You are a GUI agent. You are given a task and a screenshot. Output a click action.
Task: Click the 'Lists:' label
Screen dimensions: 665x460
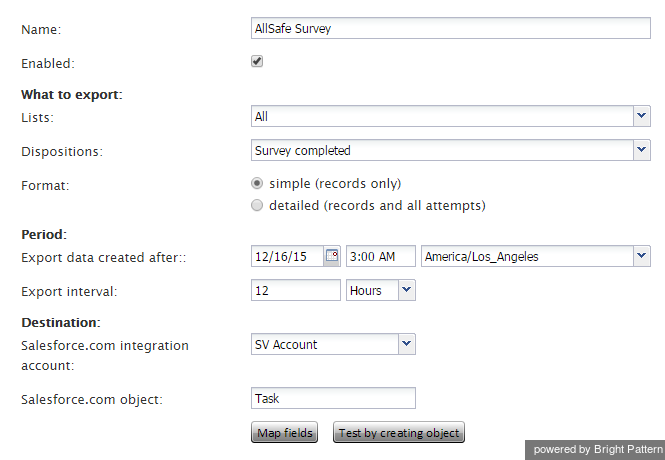tap(37, 117)
